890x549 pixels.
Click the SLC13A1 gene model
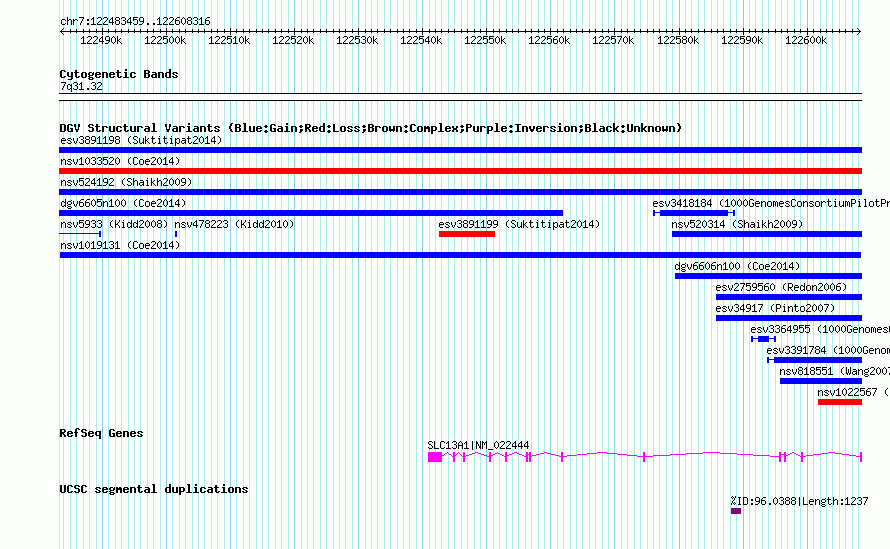point(645,457)
